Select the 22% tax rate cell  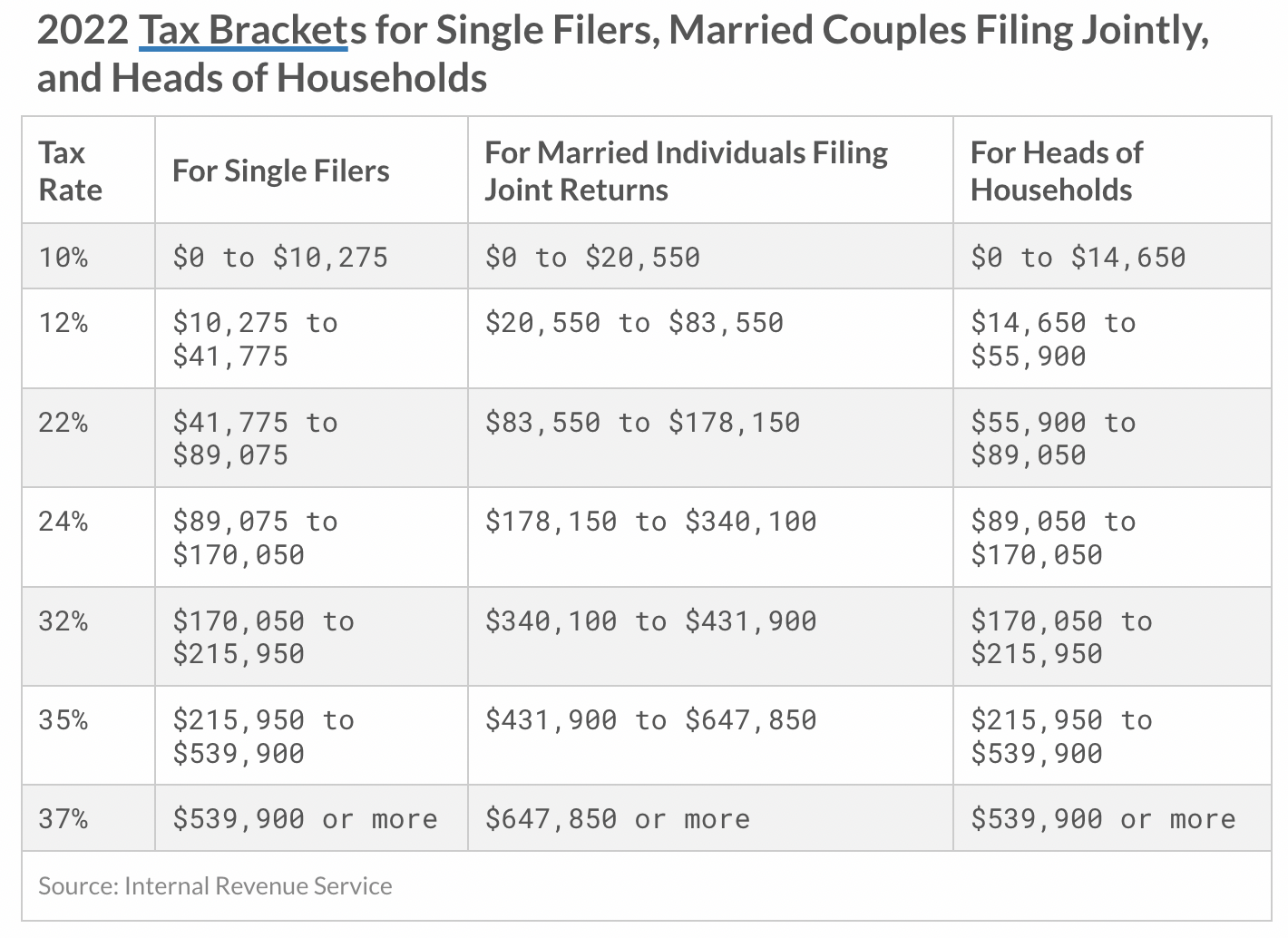pyautogui.click(x=63, y=423)
